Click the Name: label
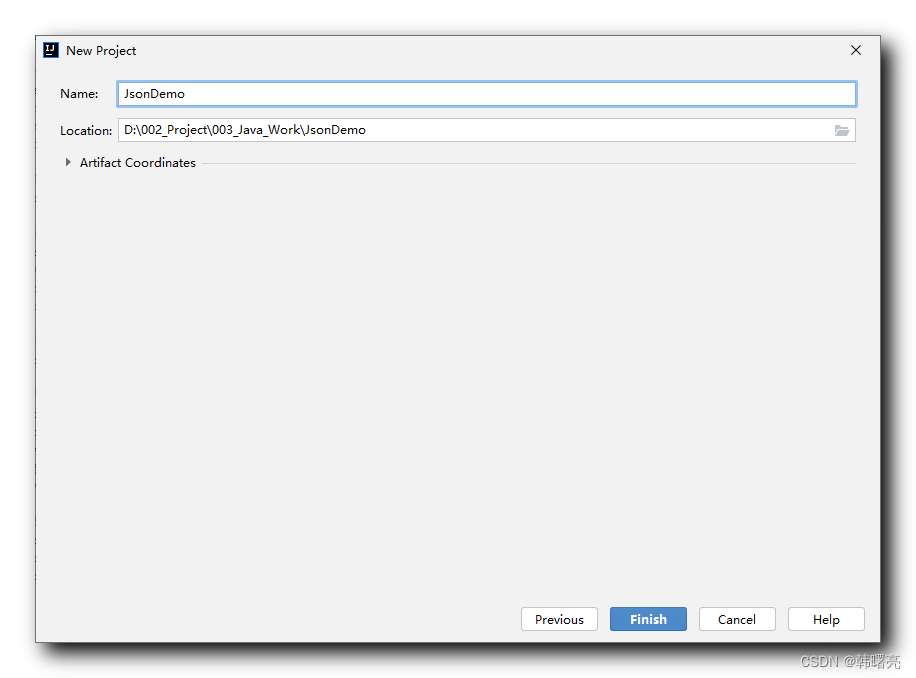 pyautogui.click(x=79, y=94)
